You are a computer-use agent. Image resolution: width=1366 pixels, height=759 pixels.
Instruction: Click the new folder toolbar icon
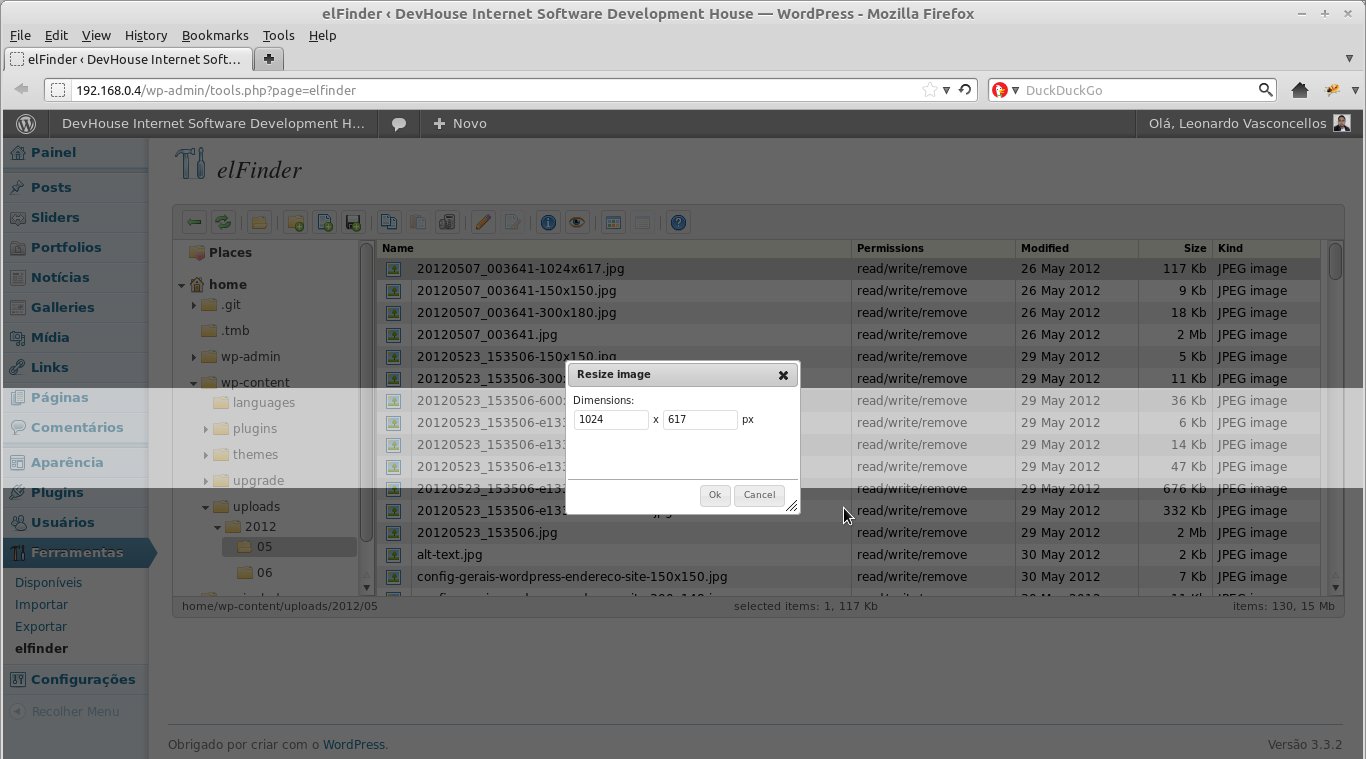click(295, 223)
